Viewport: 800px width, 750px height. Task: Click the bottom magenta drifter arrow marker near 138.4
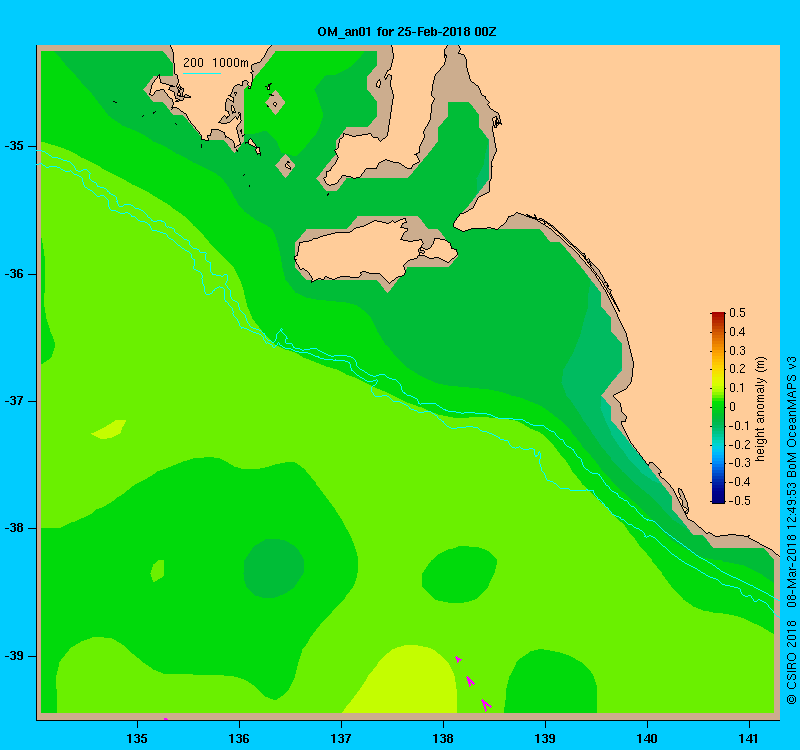point(486,705)
